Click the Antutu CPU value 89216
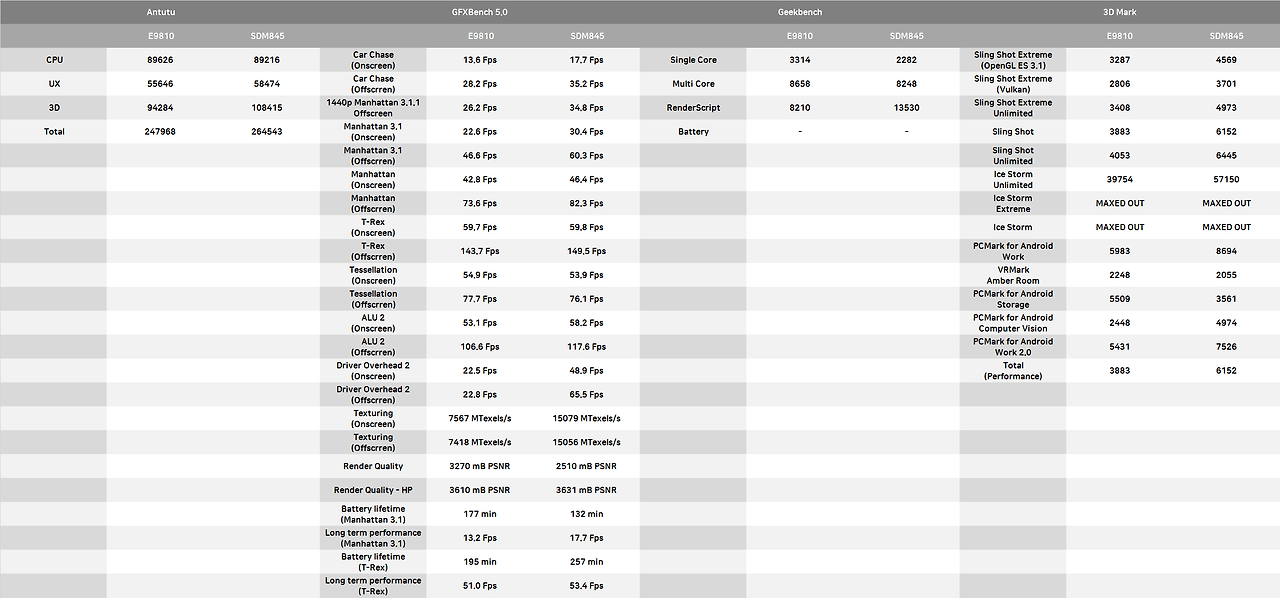The image size is (1280, 598). [267, 60]
